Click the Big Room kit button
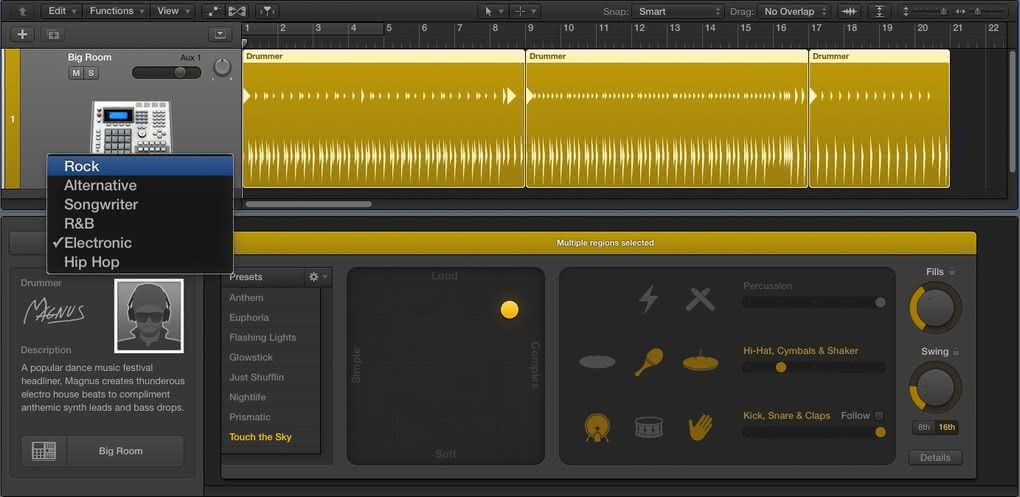The width and height of the screenshot is (1020, 497). (124, 451)
